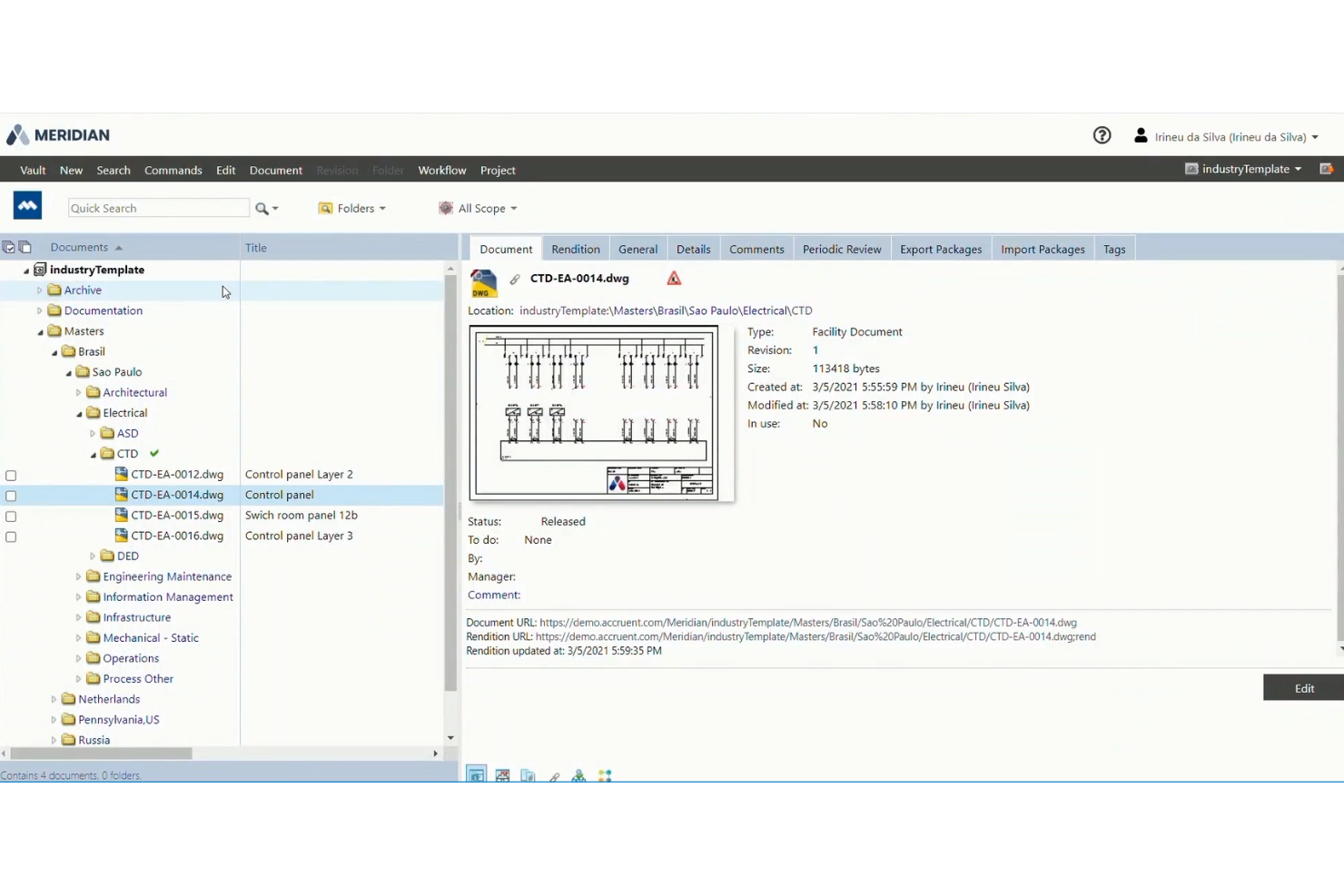
Task: Open the All Scope dropdown
Action: (x=478, y=209)
